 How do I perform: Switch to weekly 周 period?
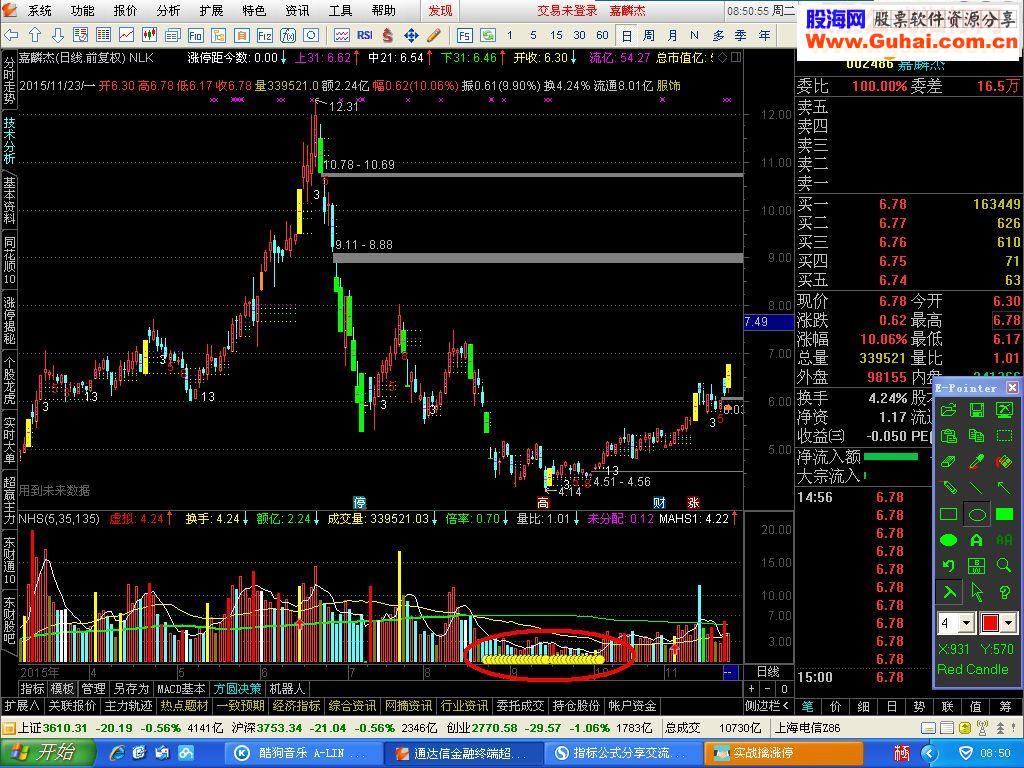pos(648,35)
